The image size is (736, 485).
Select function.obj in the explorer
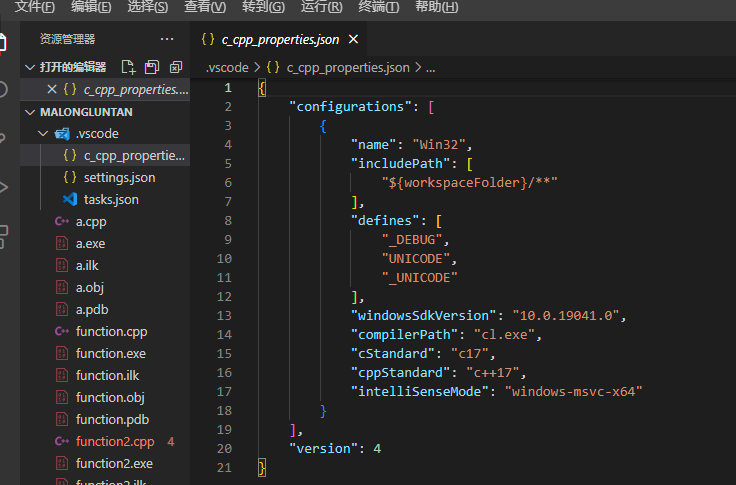point(105,398)
